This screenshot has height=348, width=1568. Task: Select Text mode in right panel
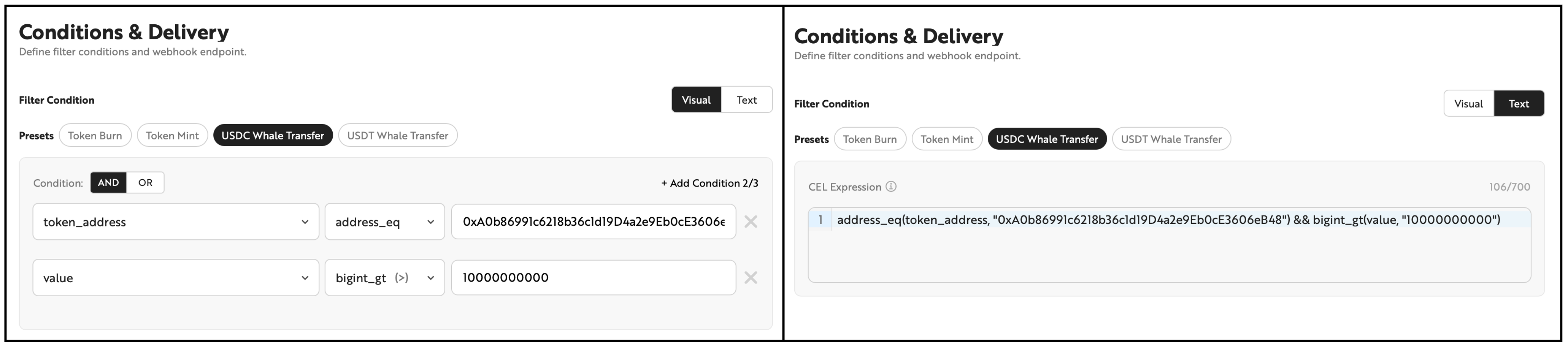pyautogui.click(x=1519, y=103)
